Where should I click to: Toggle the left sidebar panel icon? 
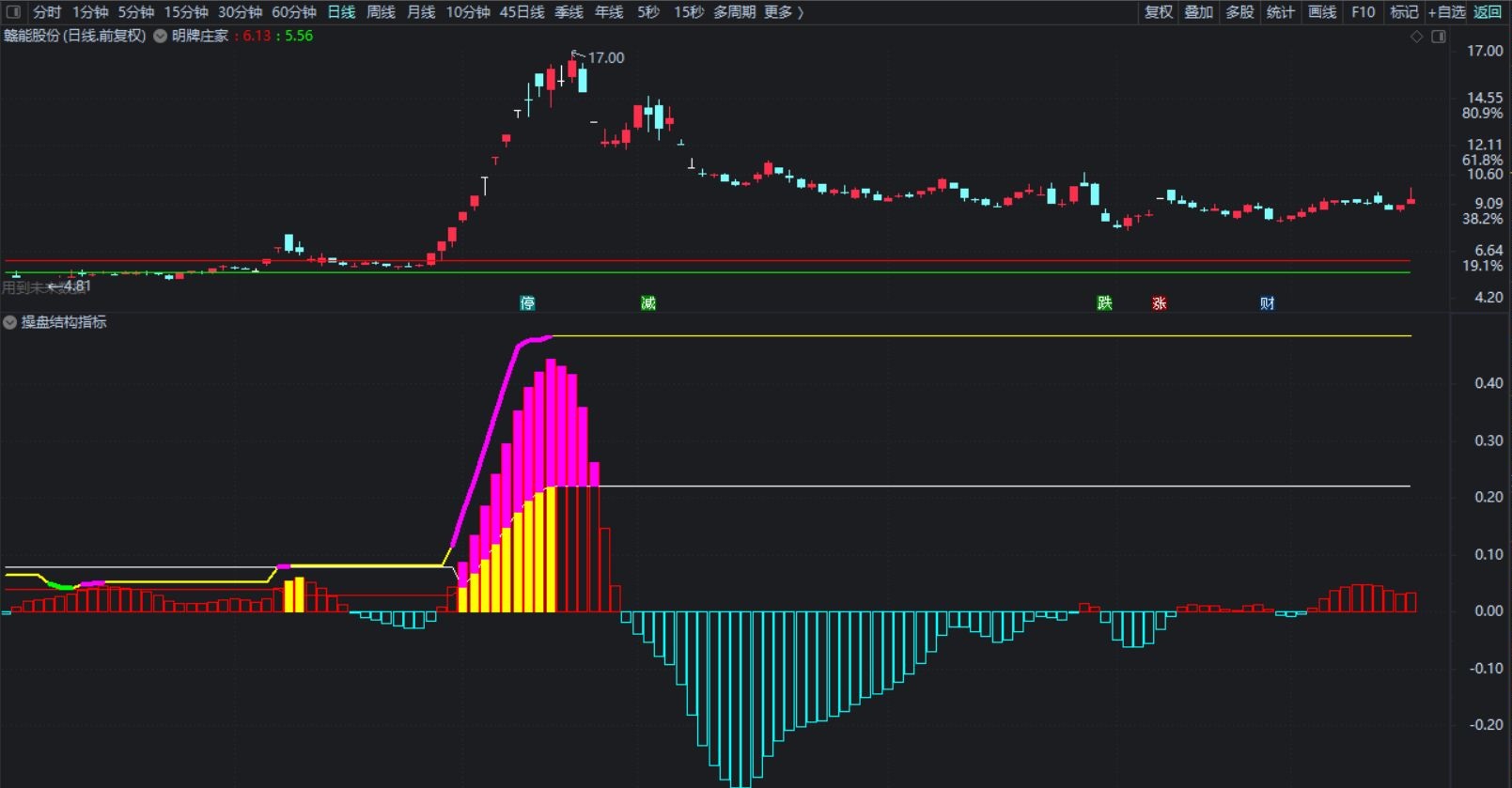[13, 12]
